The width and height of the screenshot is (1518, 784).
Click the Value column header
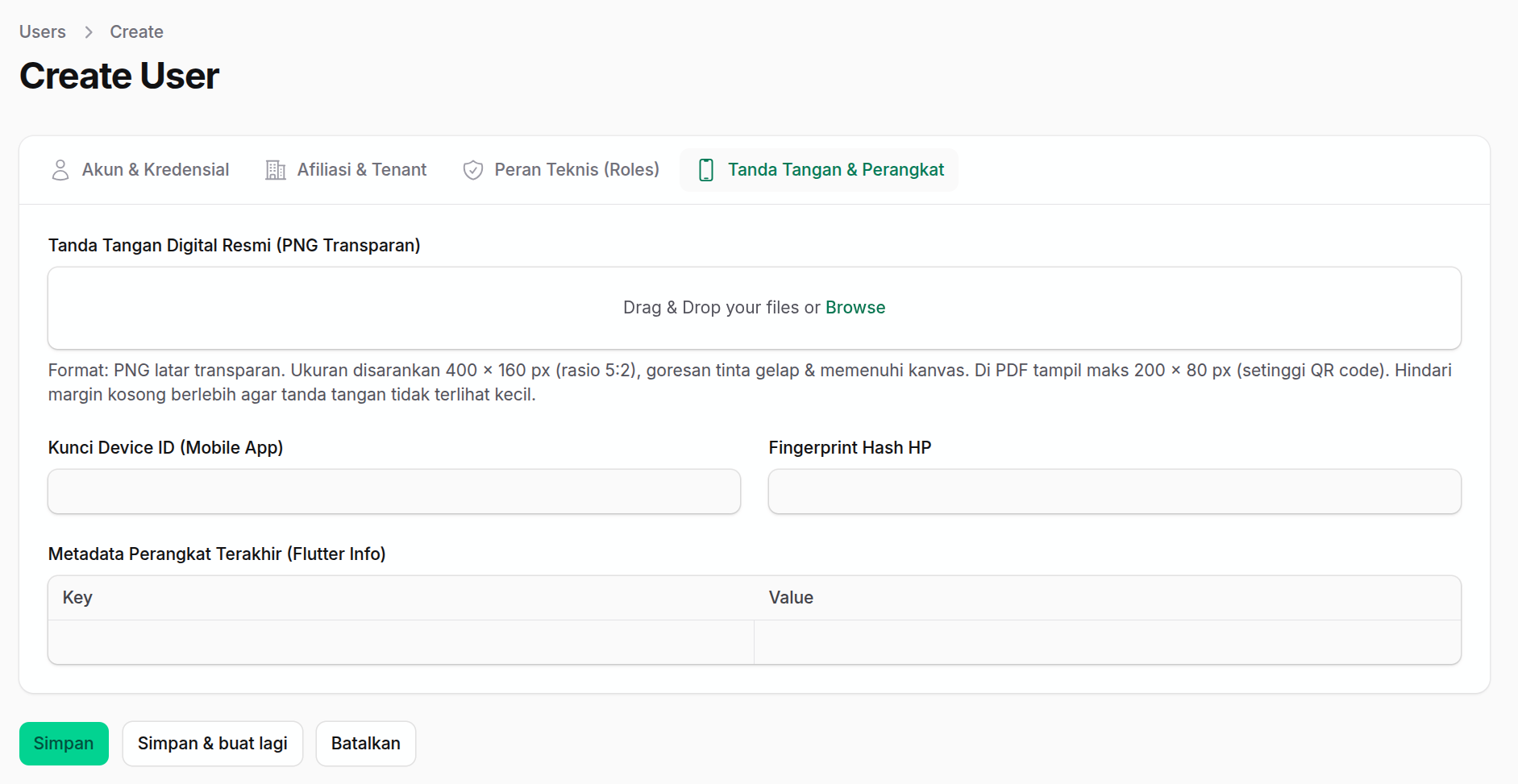coord(791,598)
